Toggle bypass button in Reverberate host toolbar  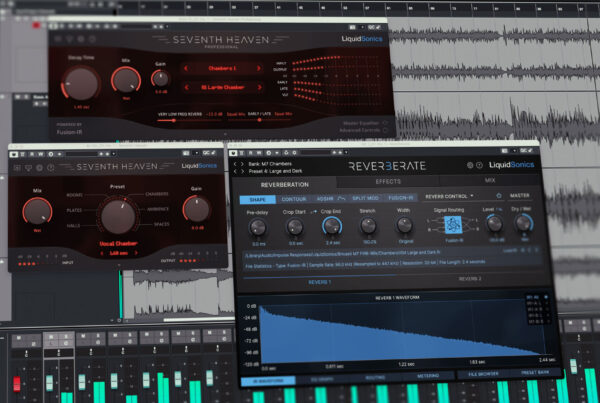pyautogui.click(x=233, y=153)
